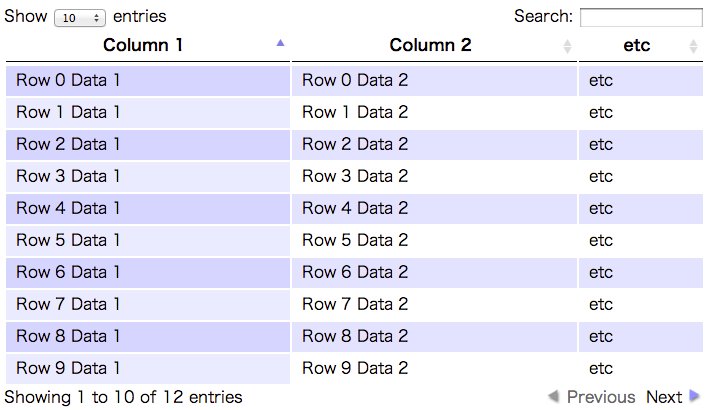Click the Previous page left arrow icon

click(x=553, y=397)
